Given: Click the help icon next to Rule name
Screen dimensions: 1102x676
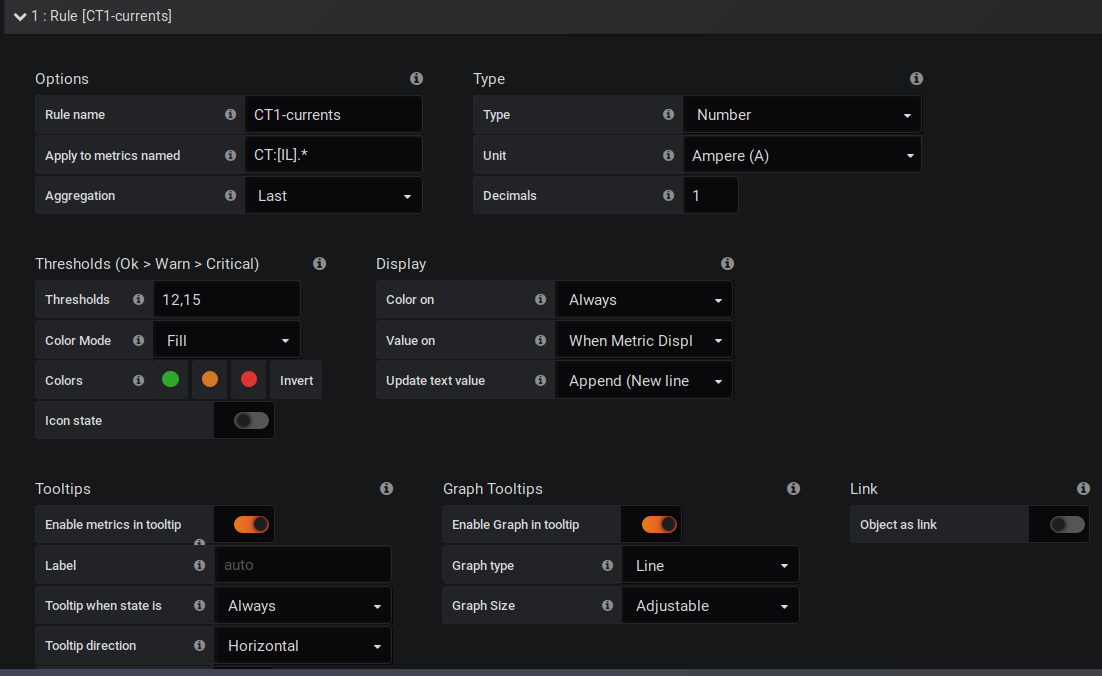Looking at the screenshot, I should coord(230,114).
